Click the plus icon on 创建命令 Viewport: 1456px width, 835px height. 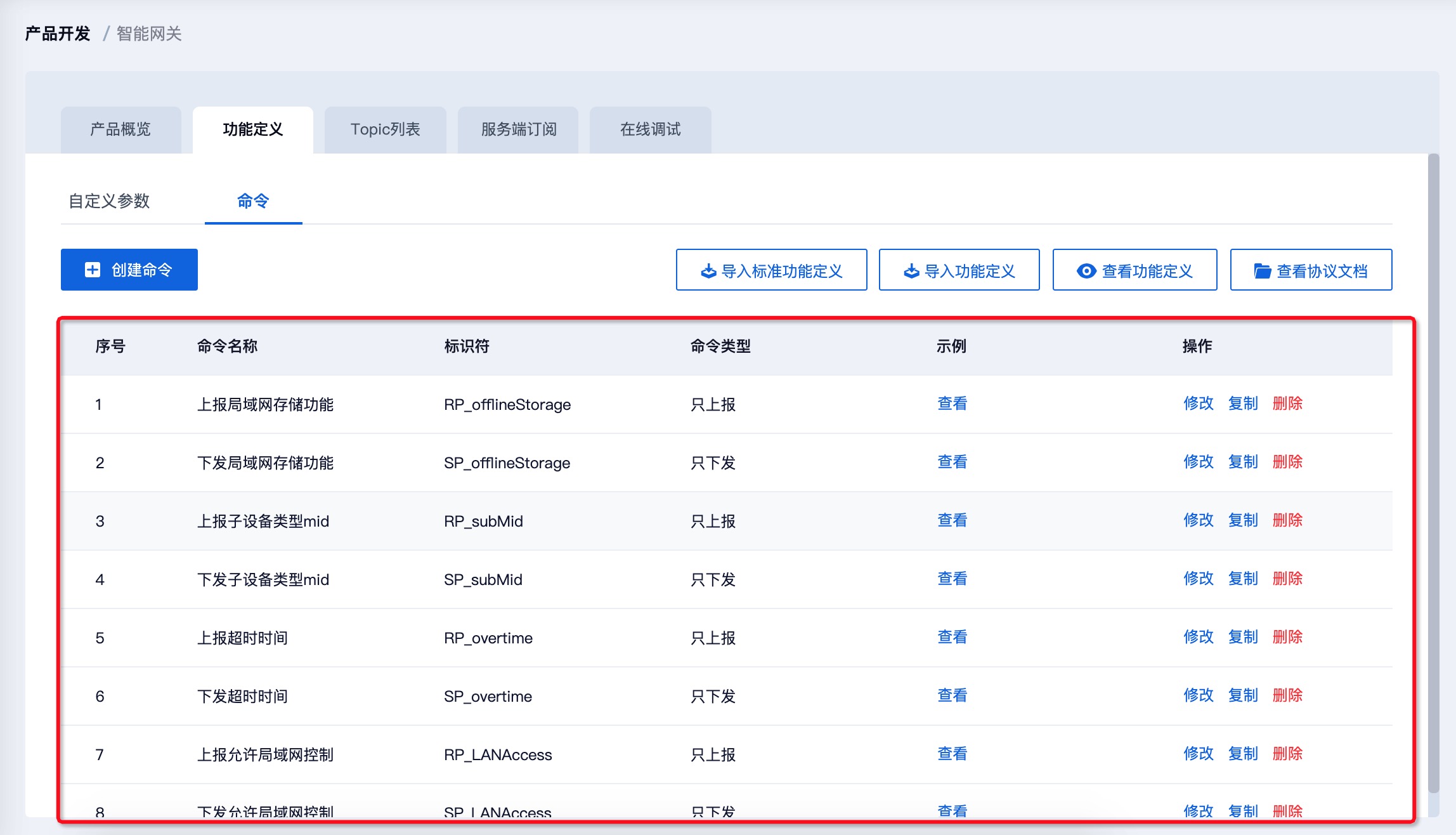(93, 270)
